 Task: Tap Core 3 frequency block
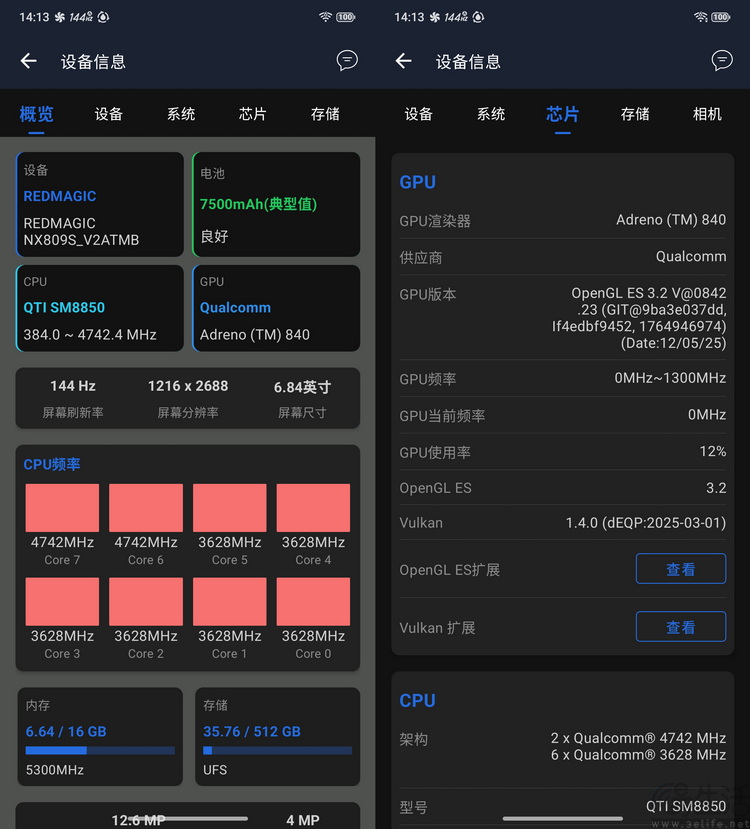pyautogui.click(x=62, y=602)
